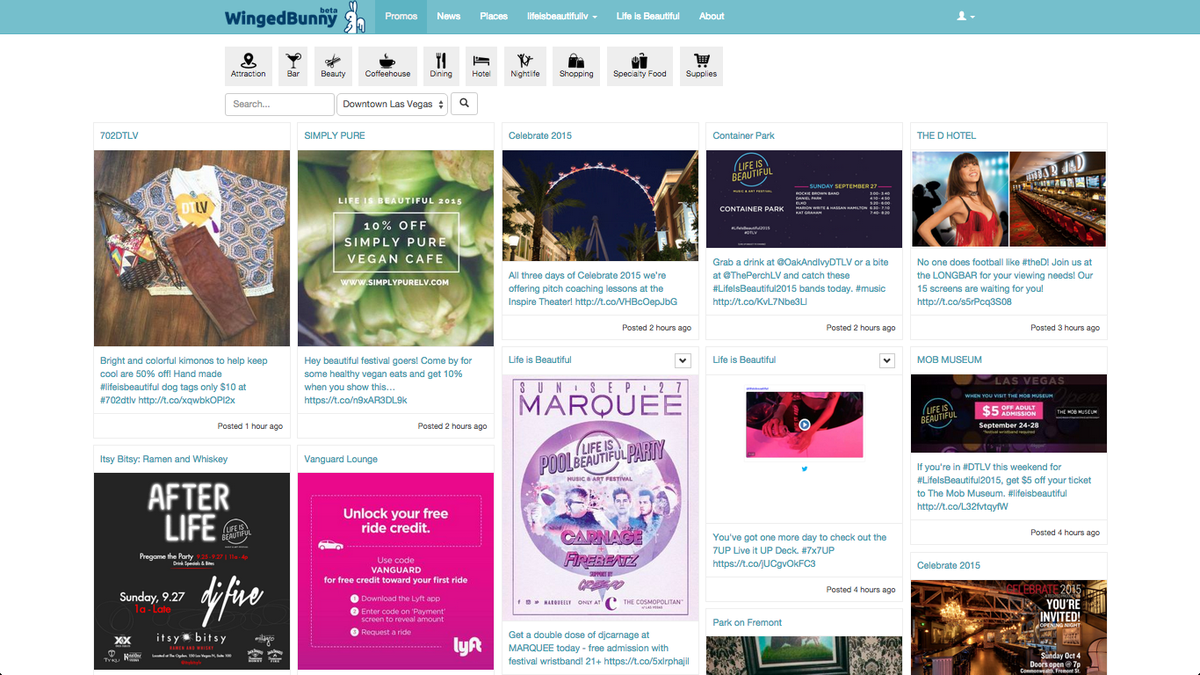Open the Park on Fremont link
This screenshot has height=675, width=1200.
click(748, 622)
